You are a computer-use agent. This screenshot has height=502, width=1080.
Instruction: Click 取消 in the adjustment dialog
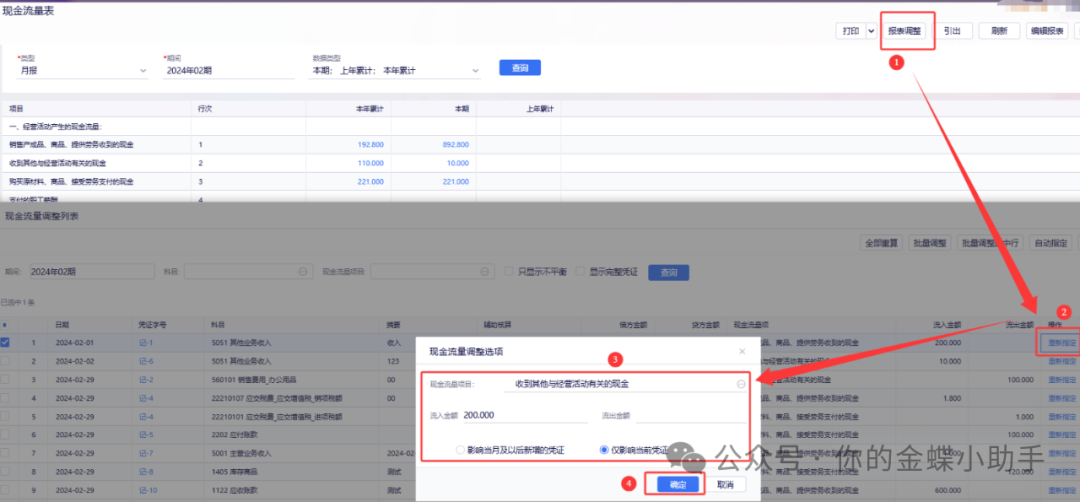click(724, 484)
